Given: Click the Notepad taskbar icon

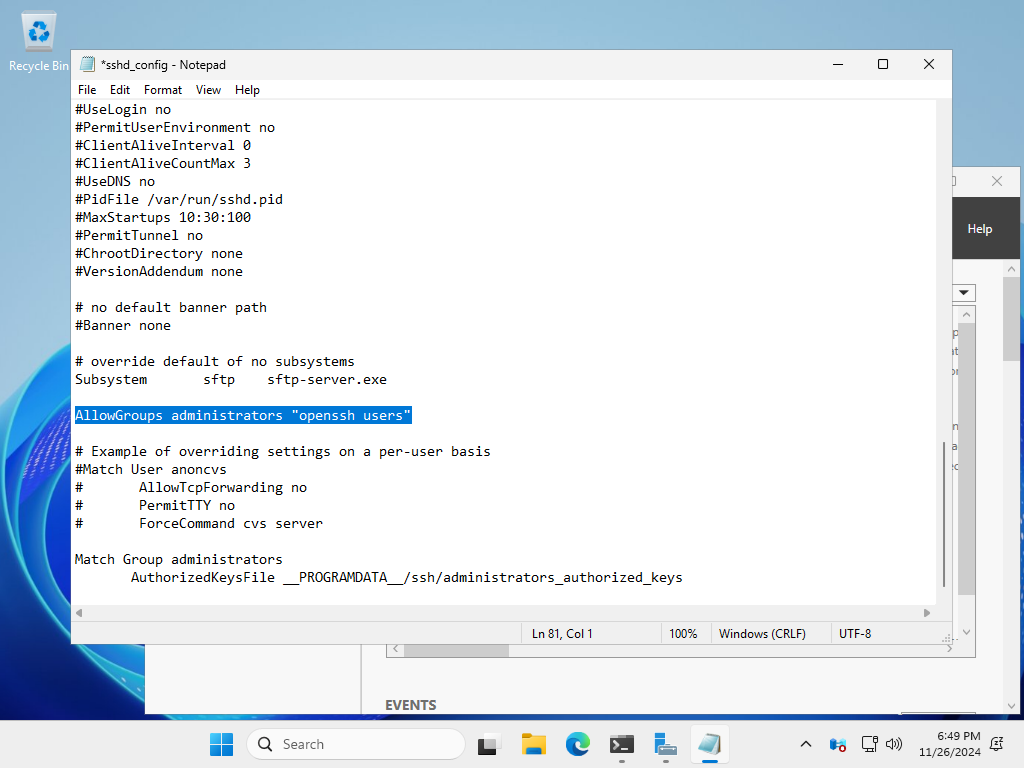Looking at the screenshot, I should (x=710, y=744).
